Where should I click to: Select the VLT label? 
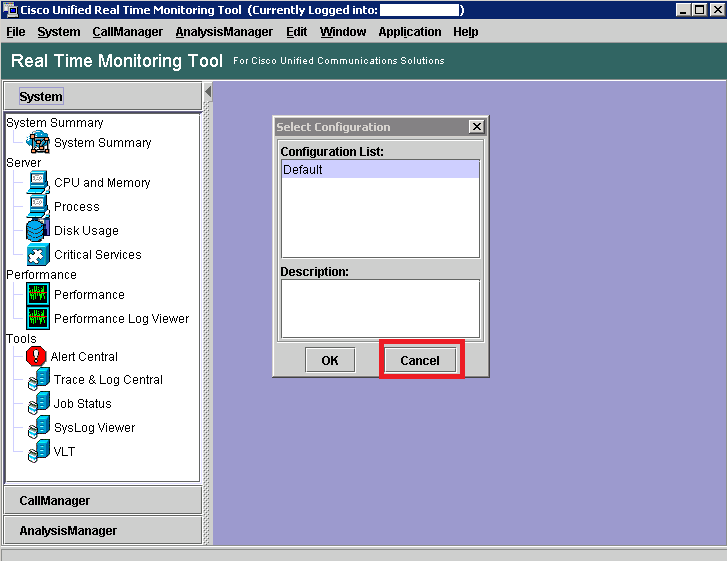click(64, 452)
